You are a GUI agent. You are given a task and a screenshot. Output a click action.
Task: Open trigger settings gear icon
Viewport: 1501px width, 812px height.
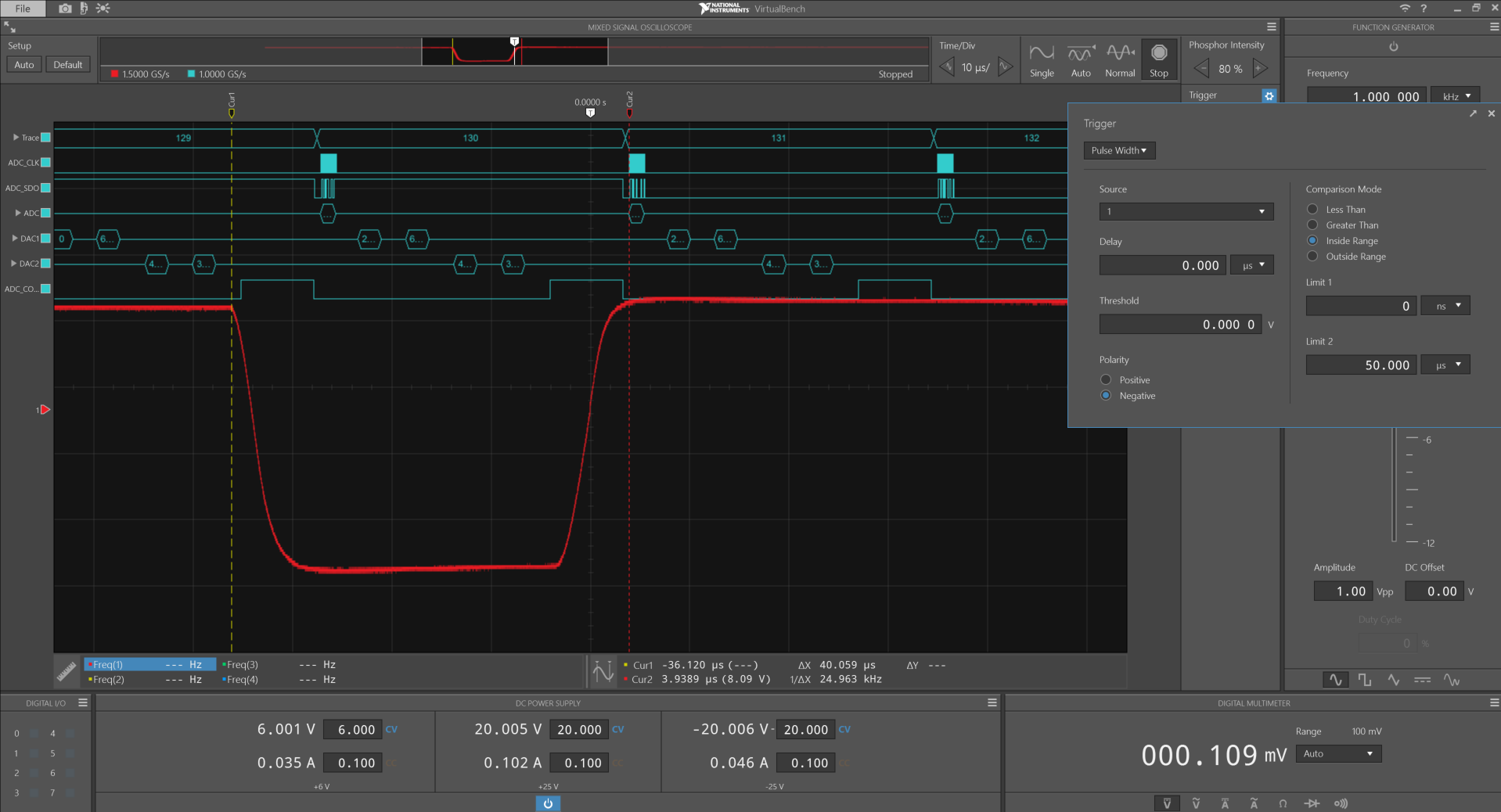point(1269,95)
